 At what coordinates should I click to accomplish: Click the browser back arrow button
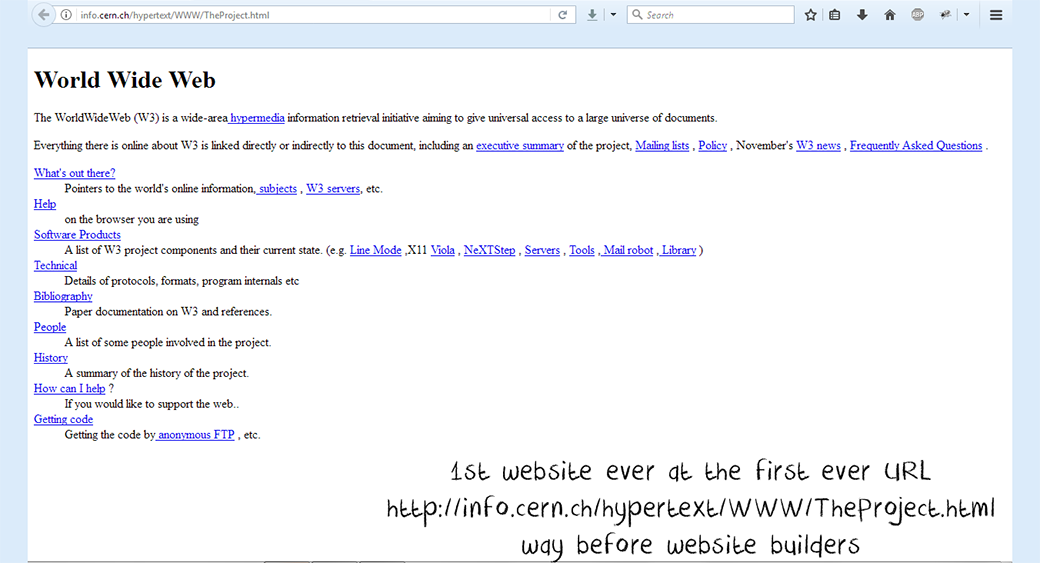(x=44, y=15)
